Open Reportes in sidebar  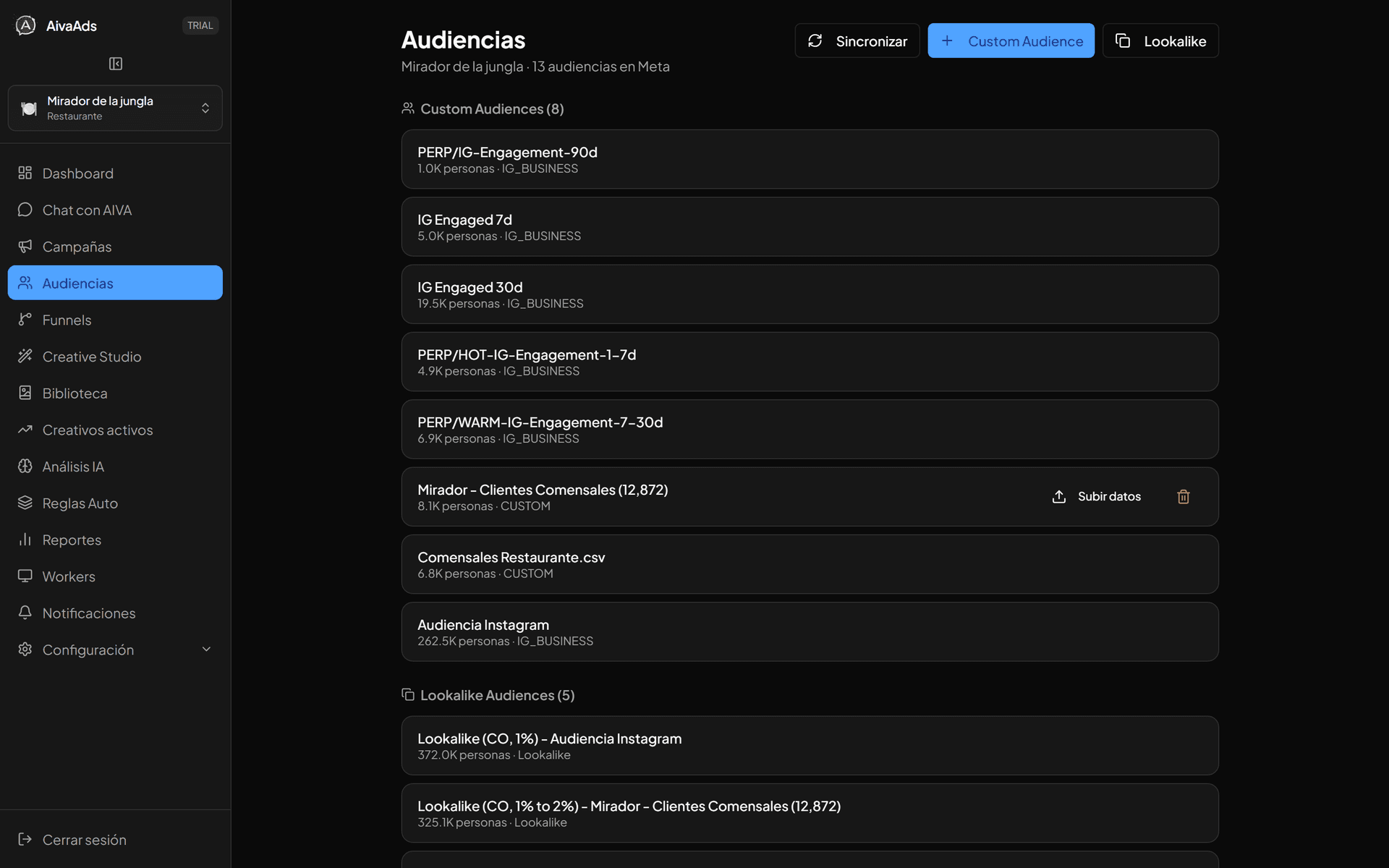115,540
